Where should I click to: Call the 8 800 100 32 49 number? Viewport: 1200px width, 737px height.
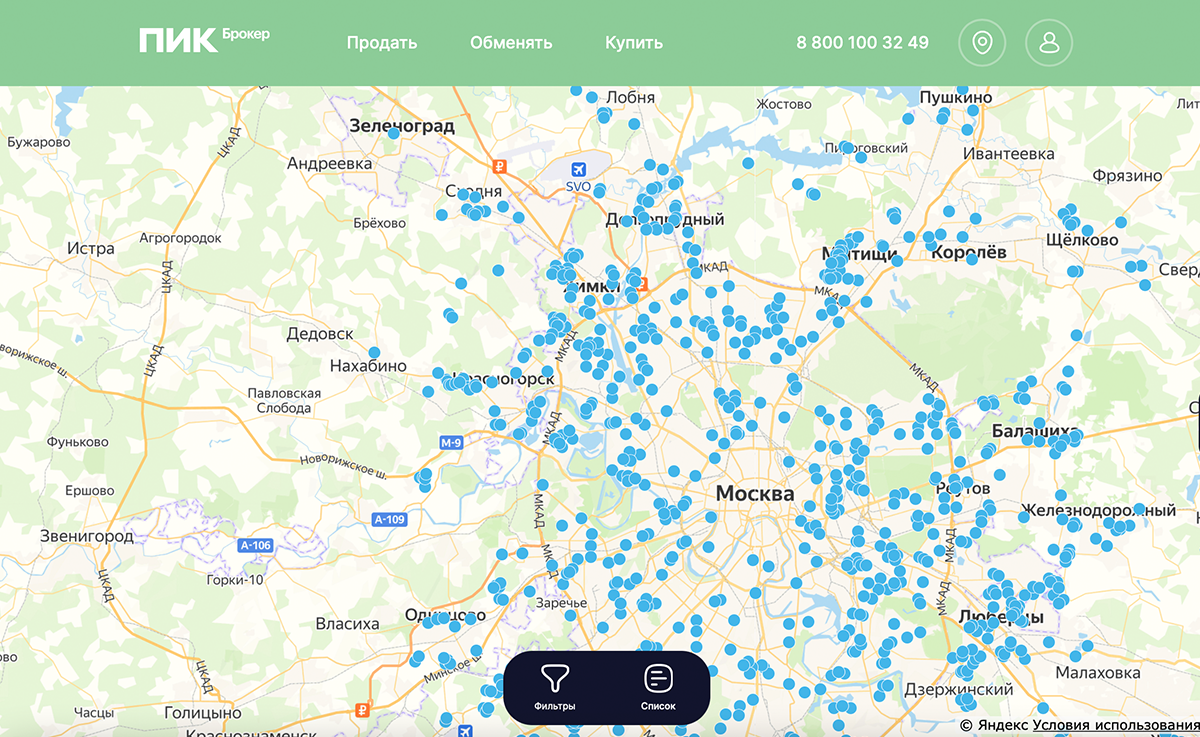[x=862, y=43]
